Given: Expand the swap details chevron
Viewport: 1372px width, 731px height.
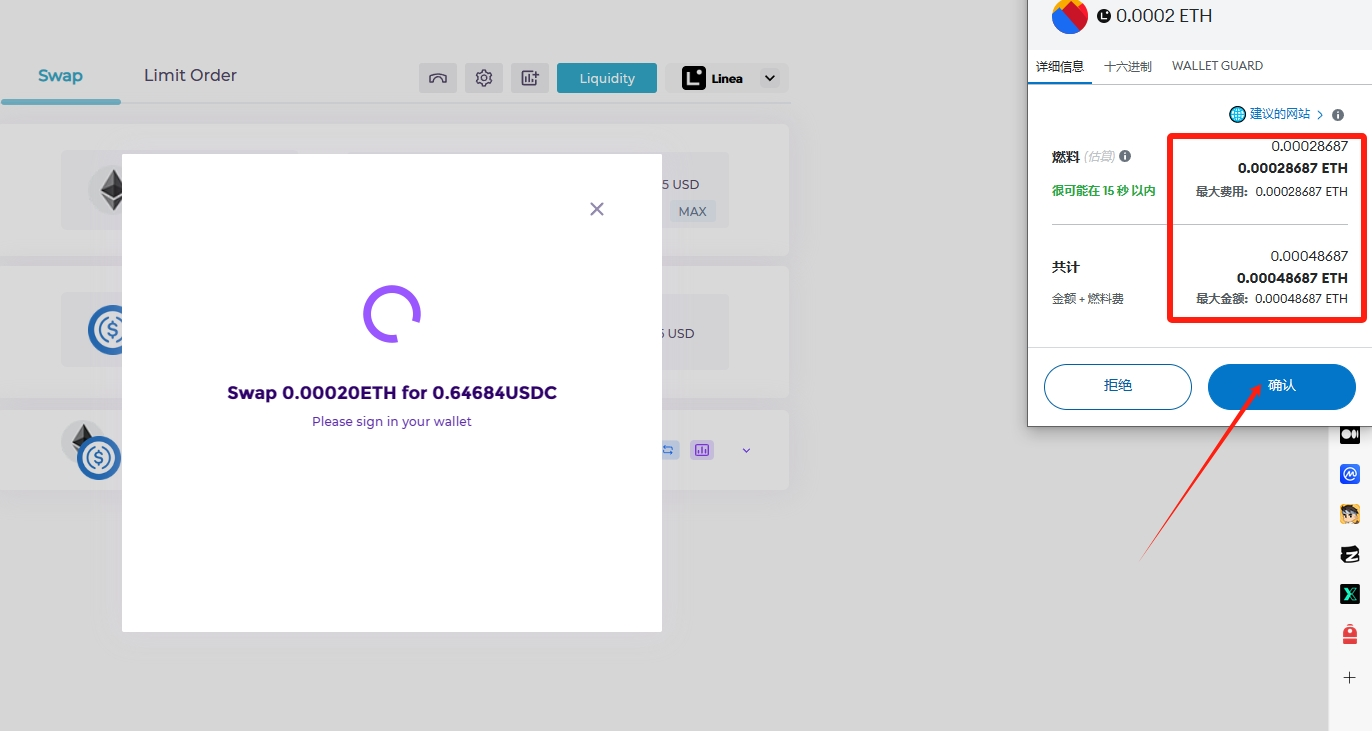Looking at the screenshot, I should point(746,450).
